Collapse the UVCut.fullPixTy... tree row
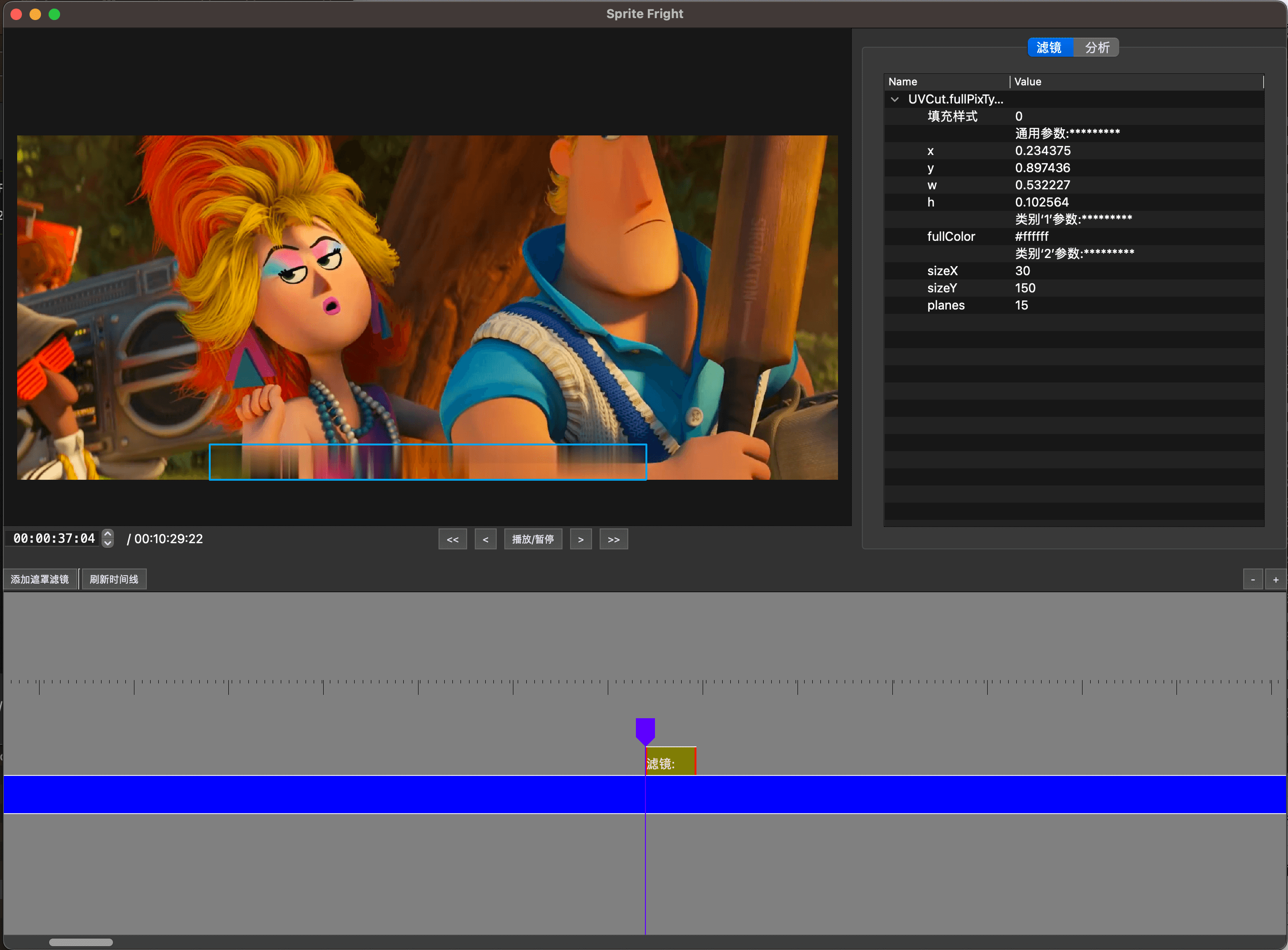Screen dimensions: 1288x950 [x=894, y=100]
